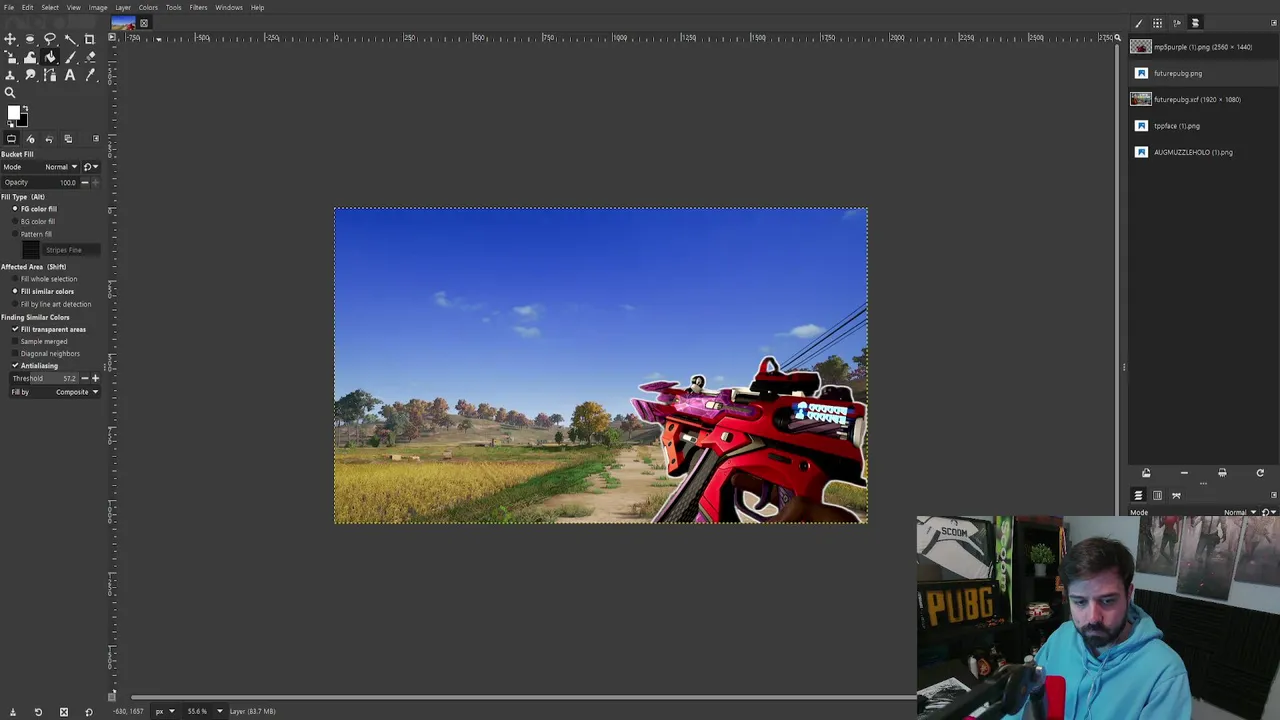The image size is (1280, 720).
Task: Select the Ellipse Select tool
Action: [30, 39]
